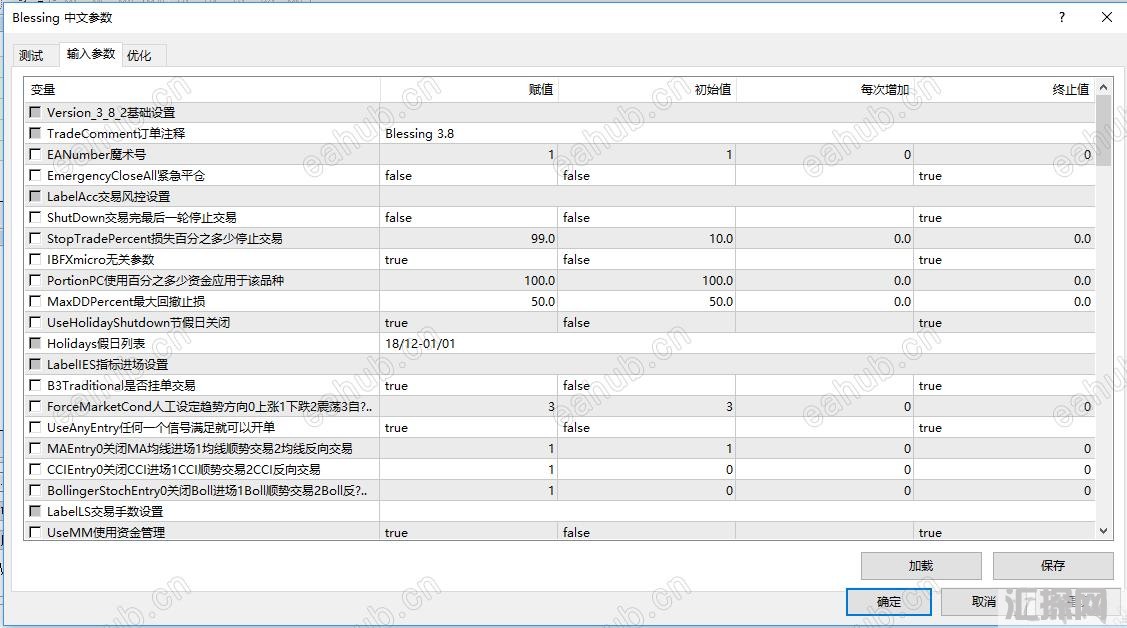Open the 优化 tab

(x=139, y=56)
